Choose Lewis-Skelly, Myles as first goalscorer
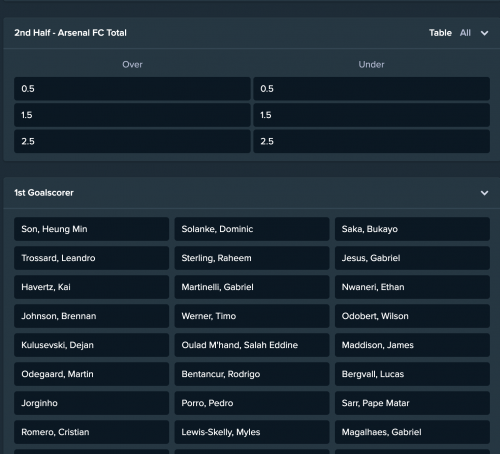Screen dimensions: 500x454 pos(252,432)
